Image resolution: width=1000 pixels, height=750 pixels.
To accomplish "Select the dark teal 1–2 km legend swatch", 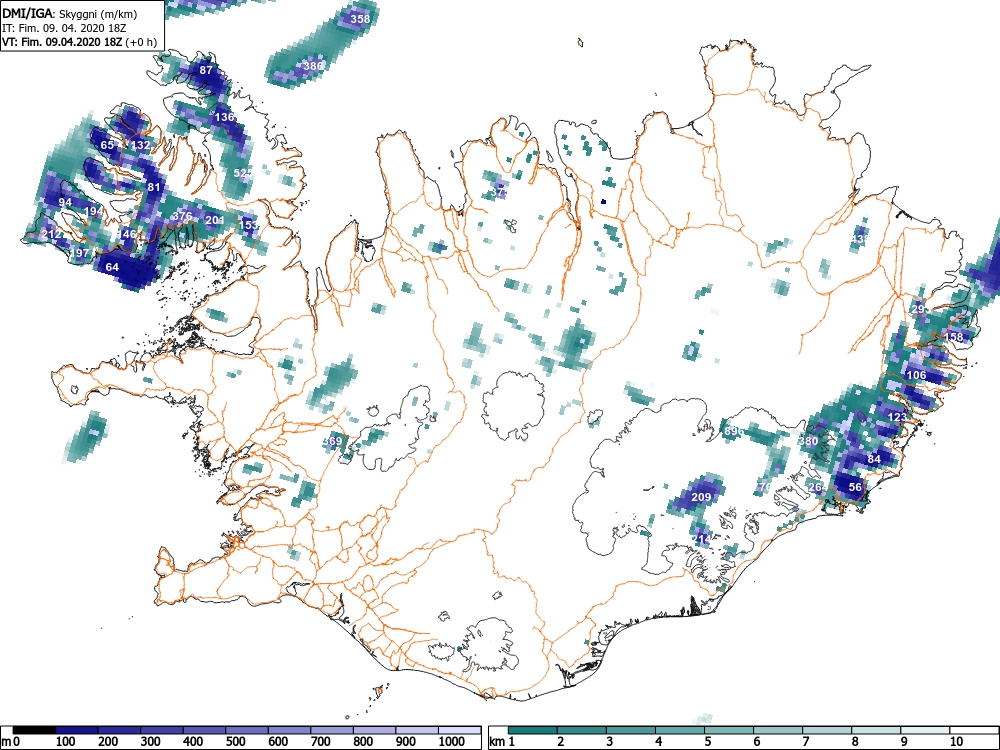I will 533,730.
